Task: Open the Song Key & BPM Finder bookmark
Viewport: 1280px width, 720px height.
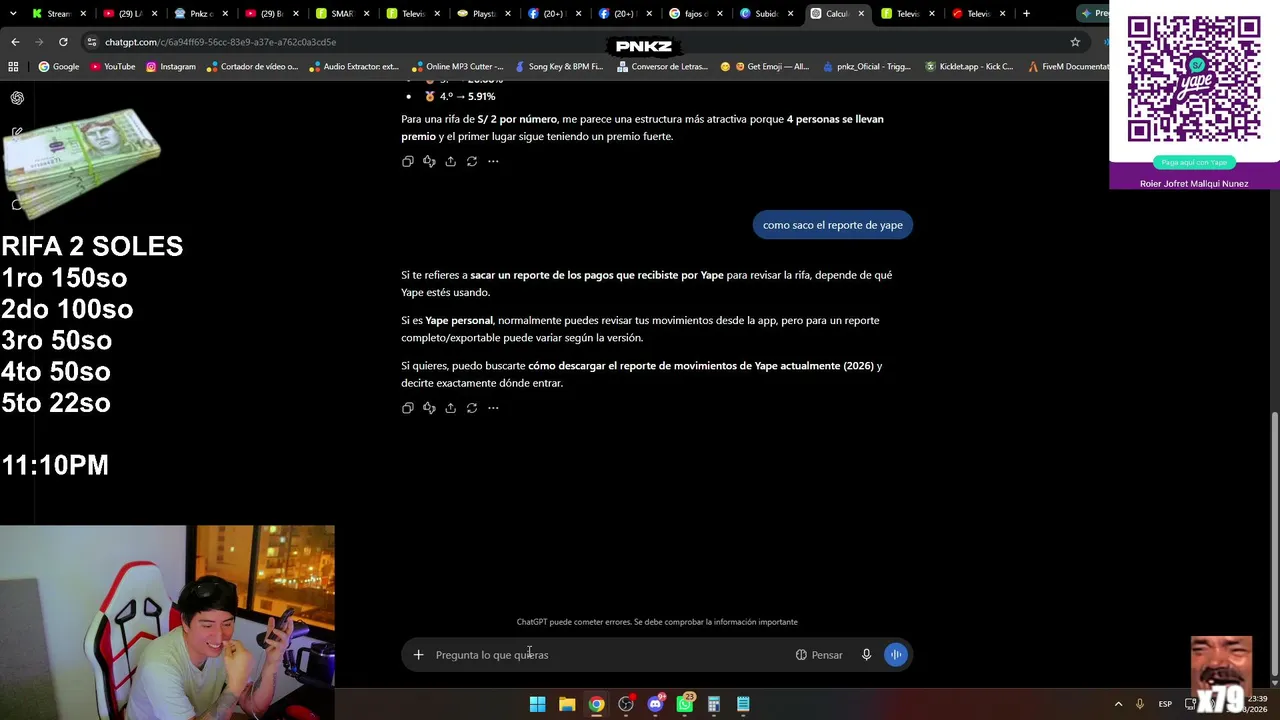Action: (558, 67)
